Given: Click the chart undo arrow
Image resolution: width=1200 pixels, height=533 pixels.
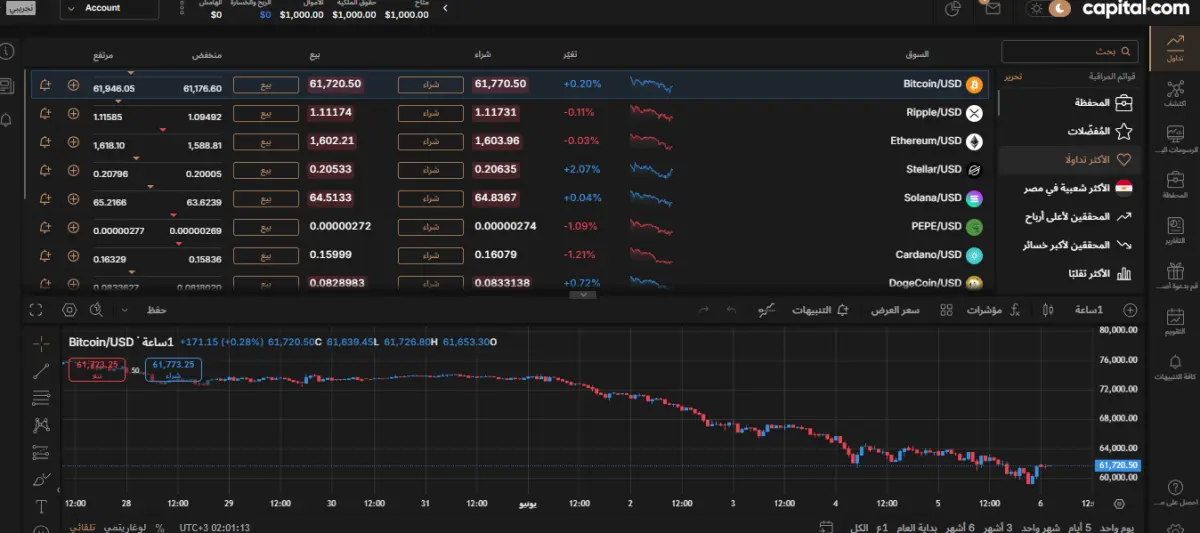Looking at the screenshot, I should click(x=731, y=310).
